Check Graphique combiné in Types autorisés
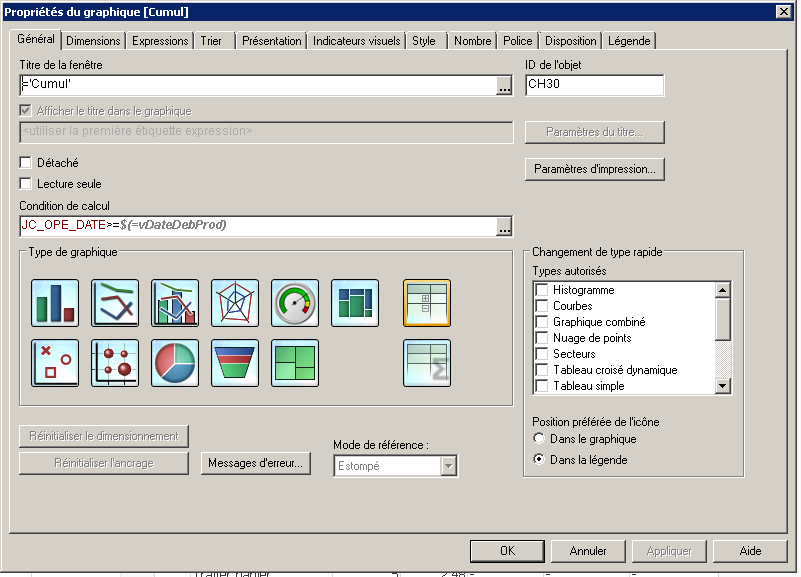This screenshot has height=577, width=801. click(542, 322)
